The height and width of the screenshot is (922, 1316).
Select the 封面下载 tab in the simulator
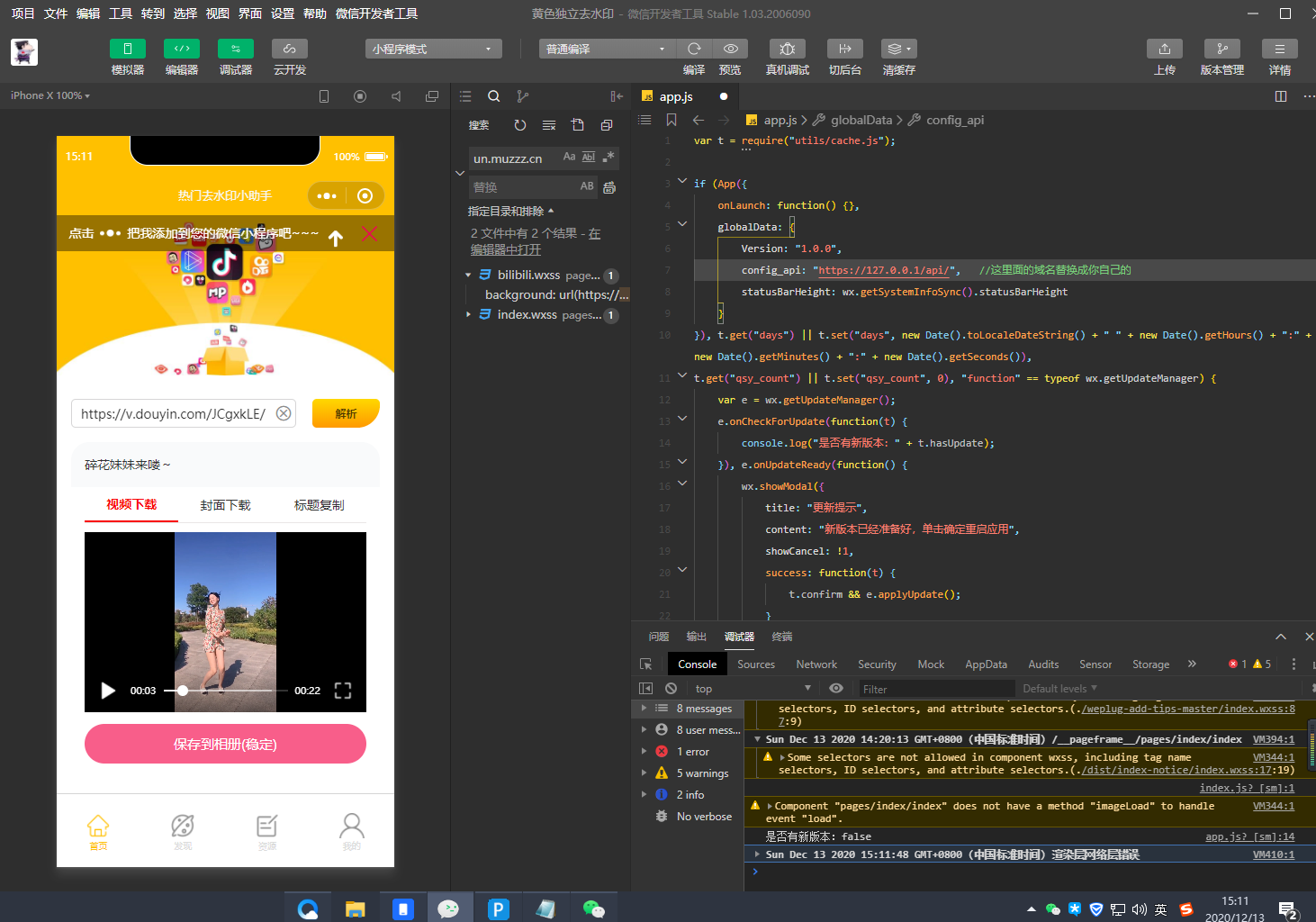(225, 505)
